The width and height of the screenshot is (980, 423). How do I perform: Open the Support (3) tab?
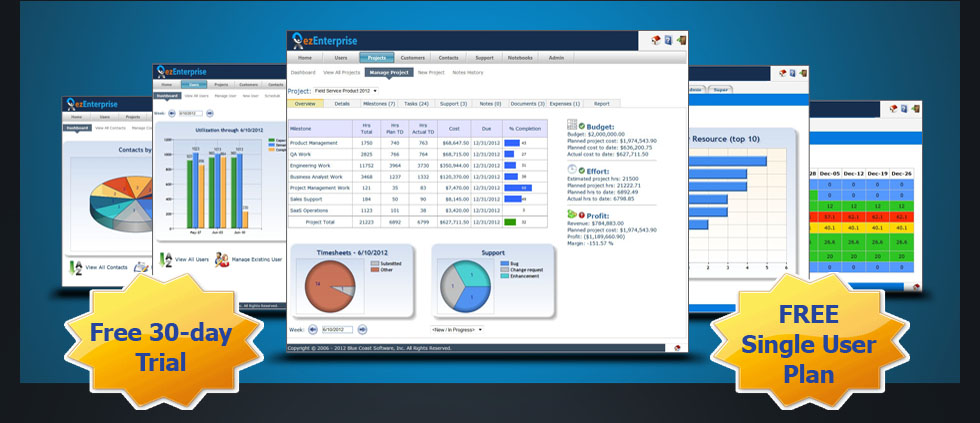453,104
